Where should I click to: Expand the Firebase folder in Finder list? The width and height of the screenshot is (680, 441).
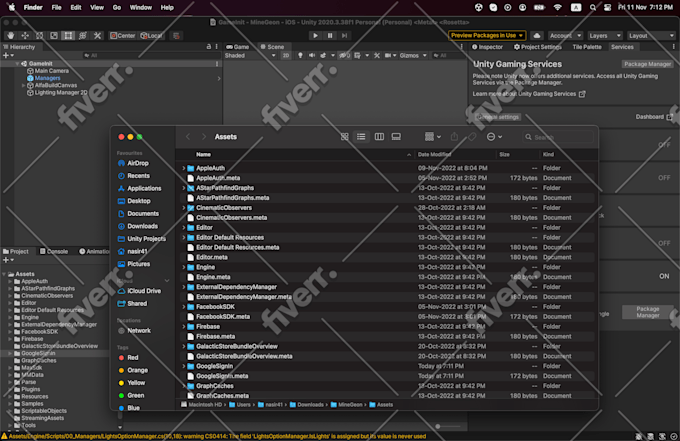tap(183, 327)
